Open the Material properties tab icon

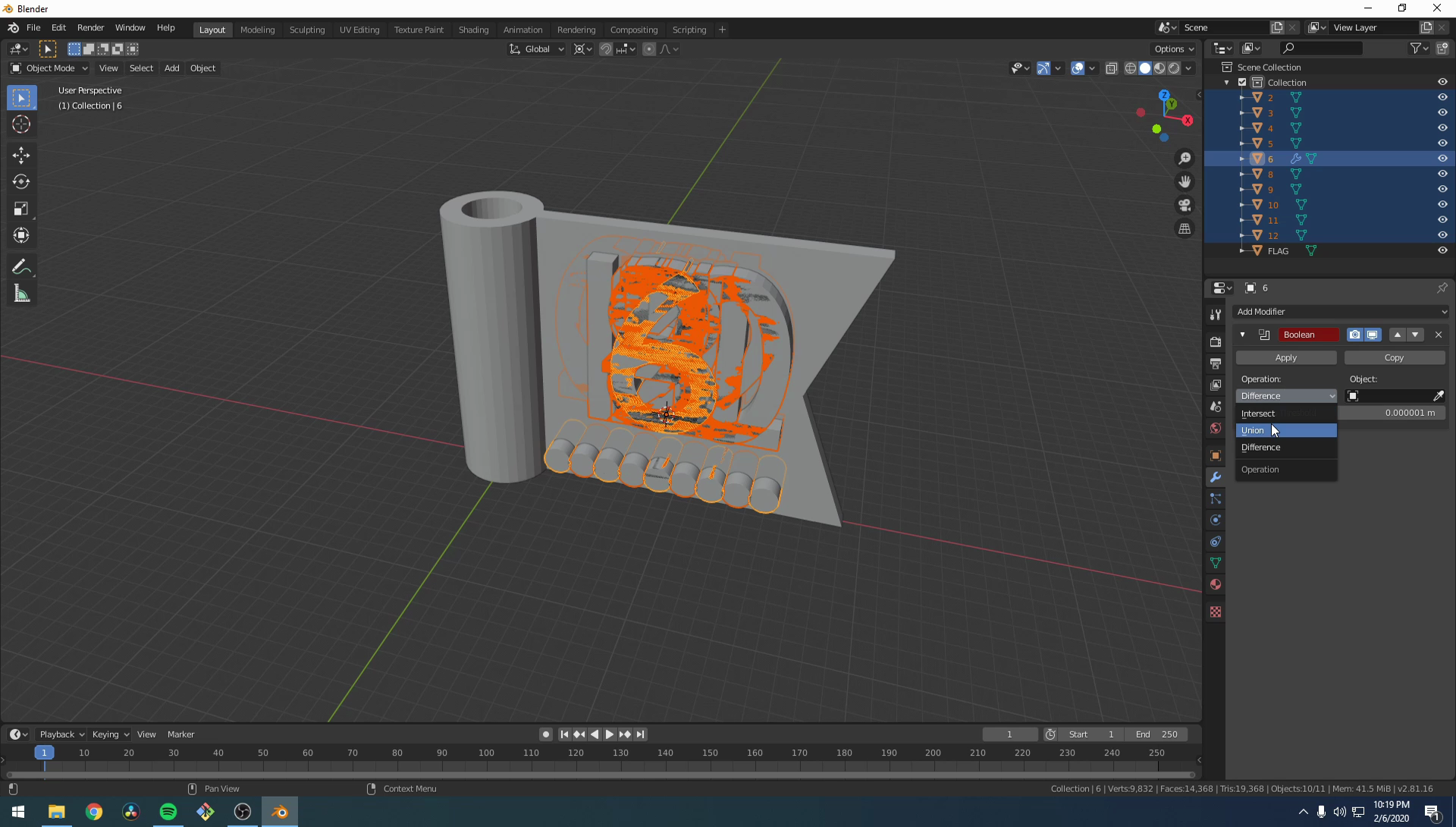coord(1216,584)
